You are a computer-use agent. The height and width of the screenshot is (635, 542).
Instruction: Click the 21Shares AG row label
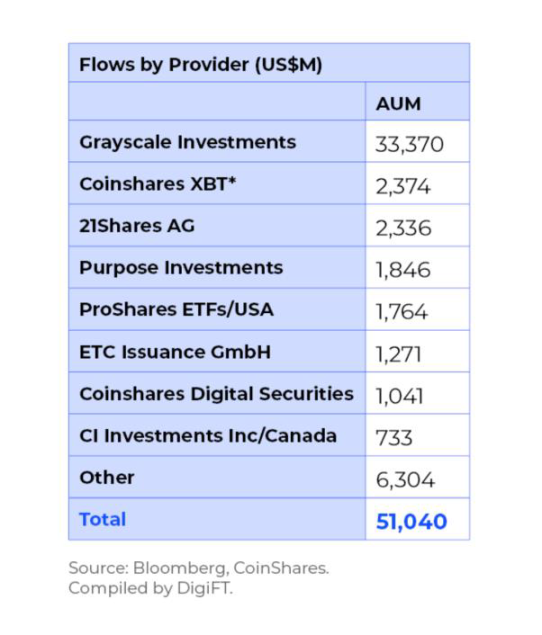137,226
